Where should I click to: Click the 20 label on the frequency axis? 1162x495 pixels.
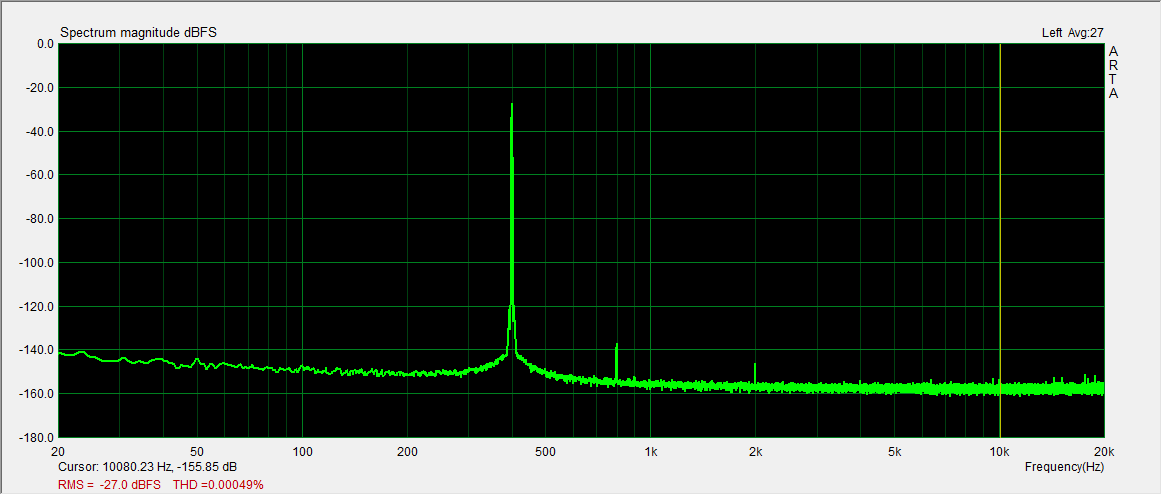pyautogui.click(x=58, y=451)
